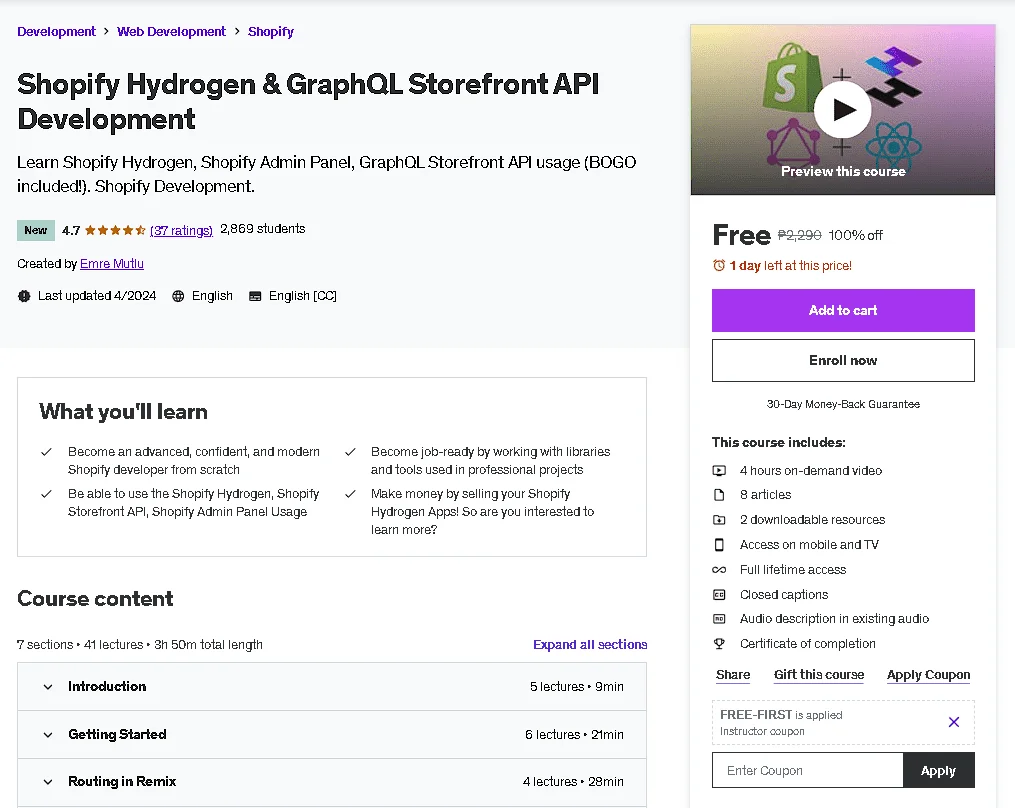1015x808 pixels.
Task: Click the Free price label
Action: point(741,234)
